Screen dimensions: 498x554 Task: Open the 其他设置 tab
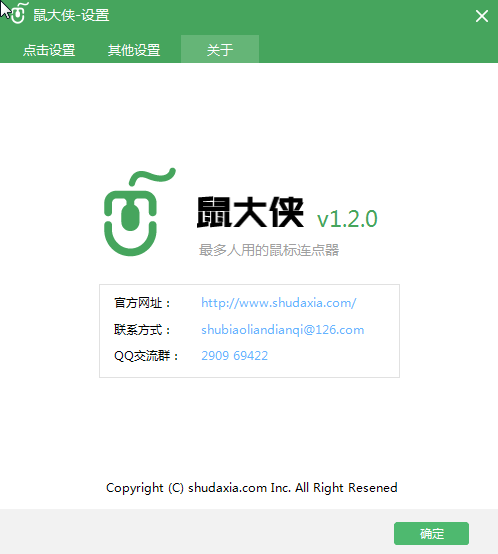click(x=134, y=50)
